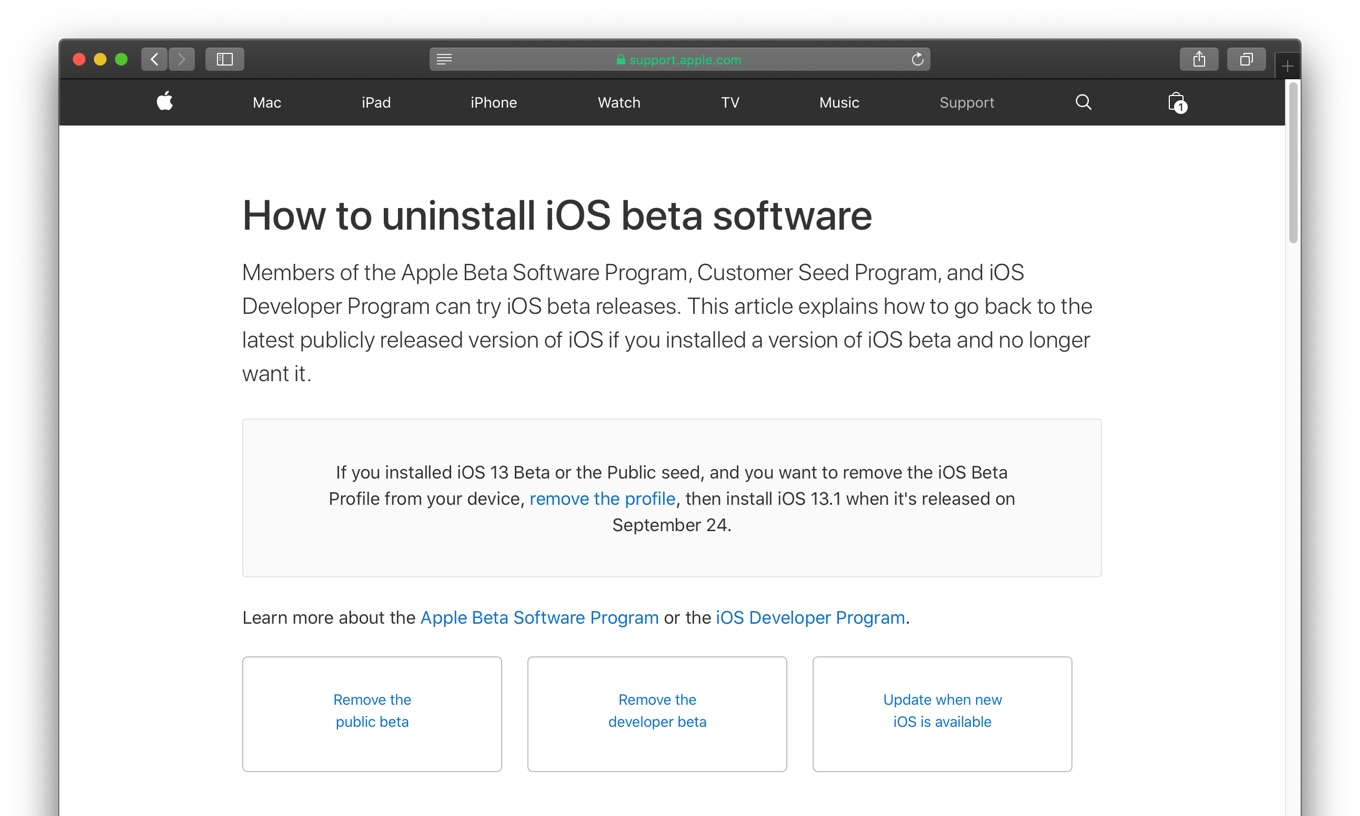
Task: Add a new tab with plus button
Action: [x=1287, y=66]
